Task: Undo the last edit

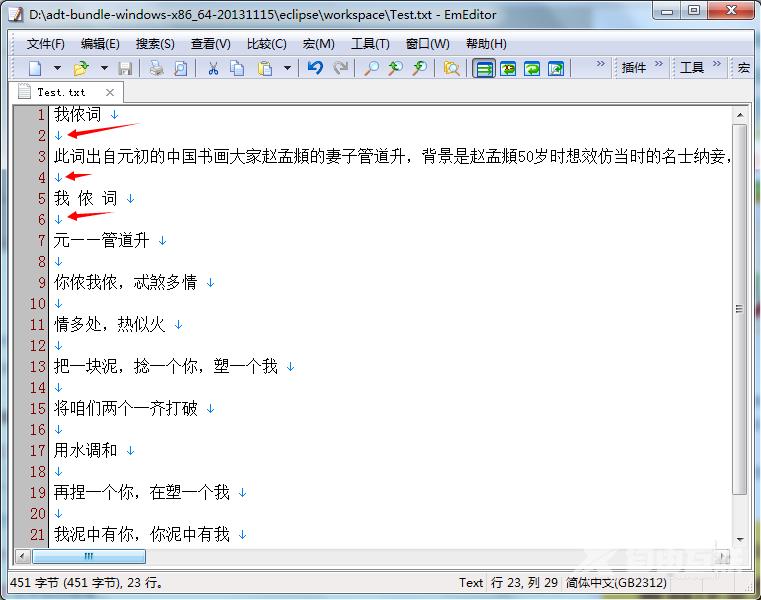Action: [x=315, y=68]
